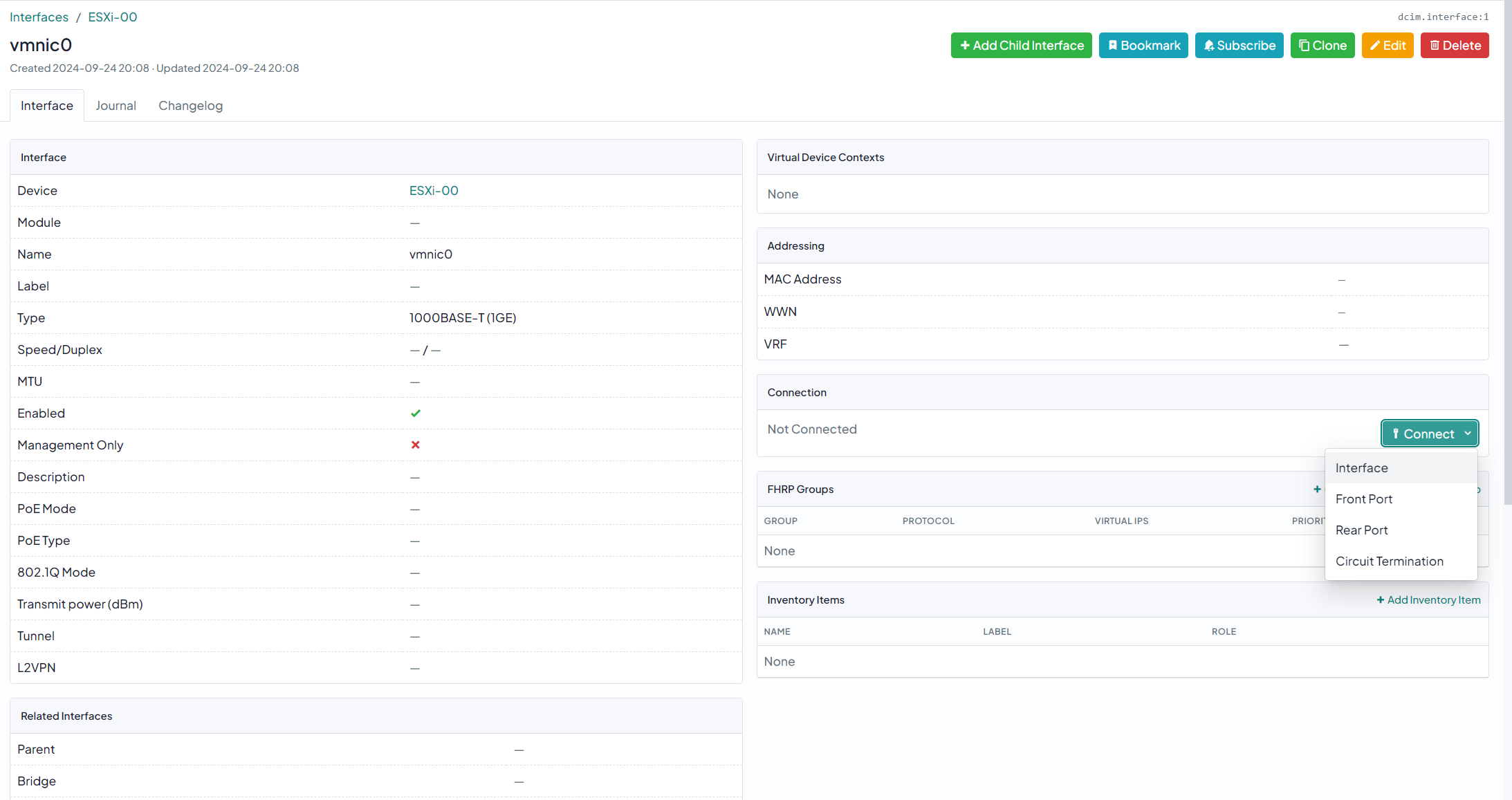Click the plus icon in FHRP Groups header

click(1317, 489)
